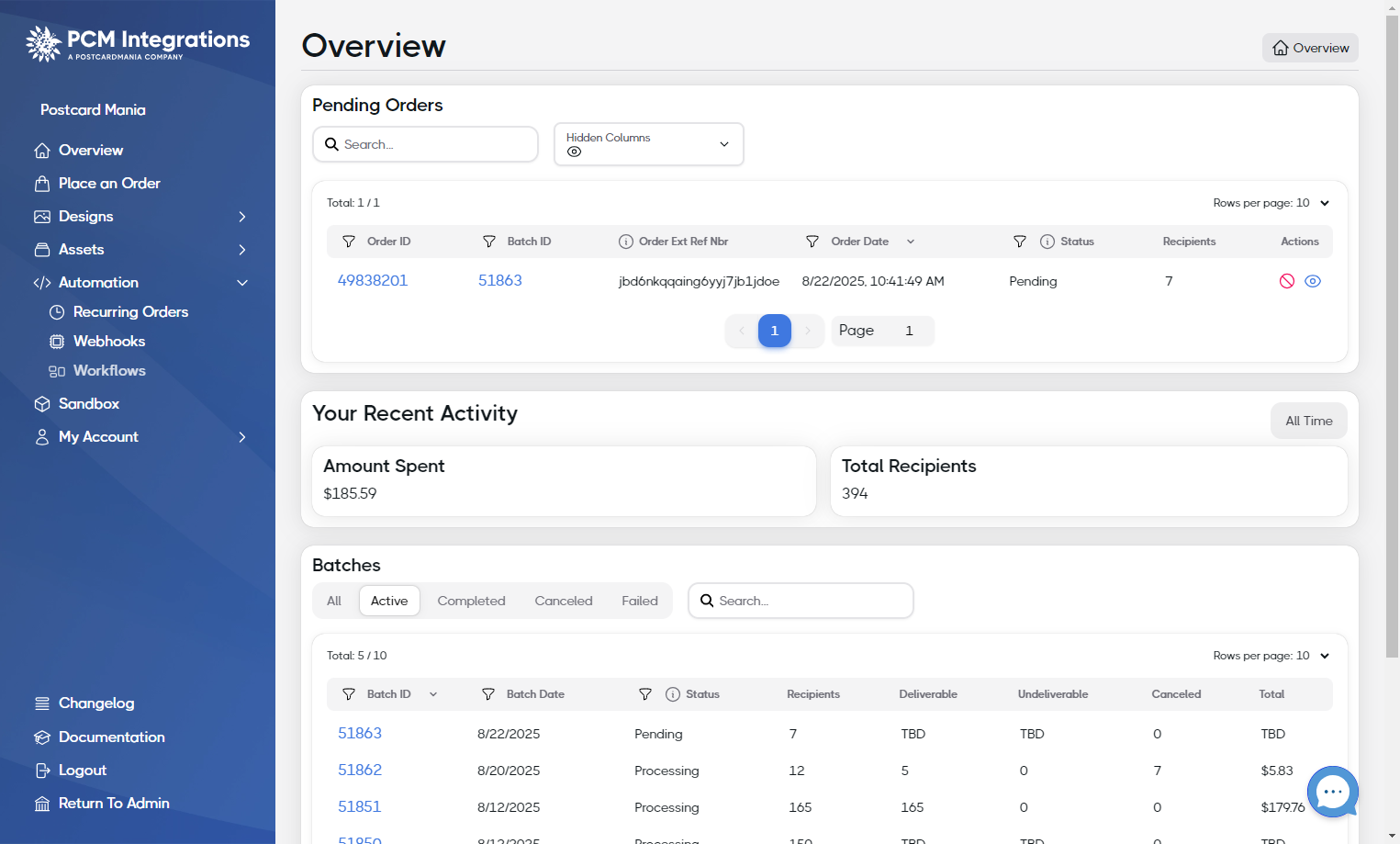Screen dimensions: 1400x844
Task: Open Overview in the sidebar
Action: (x=90, y=150)
